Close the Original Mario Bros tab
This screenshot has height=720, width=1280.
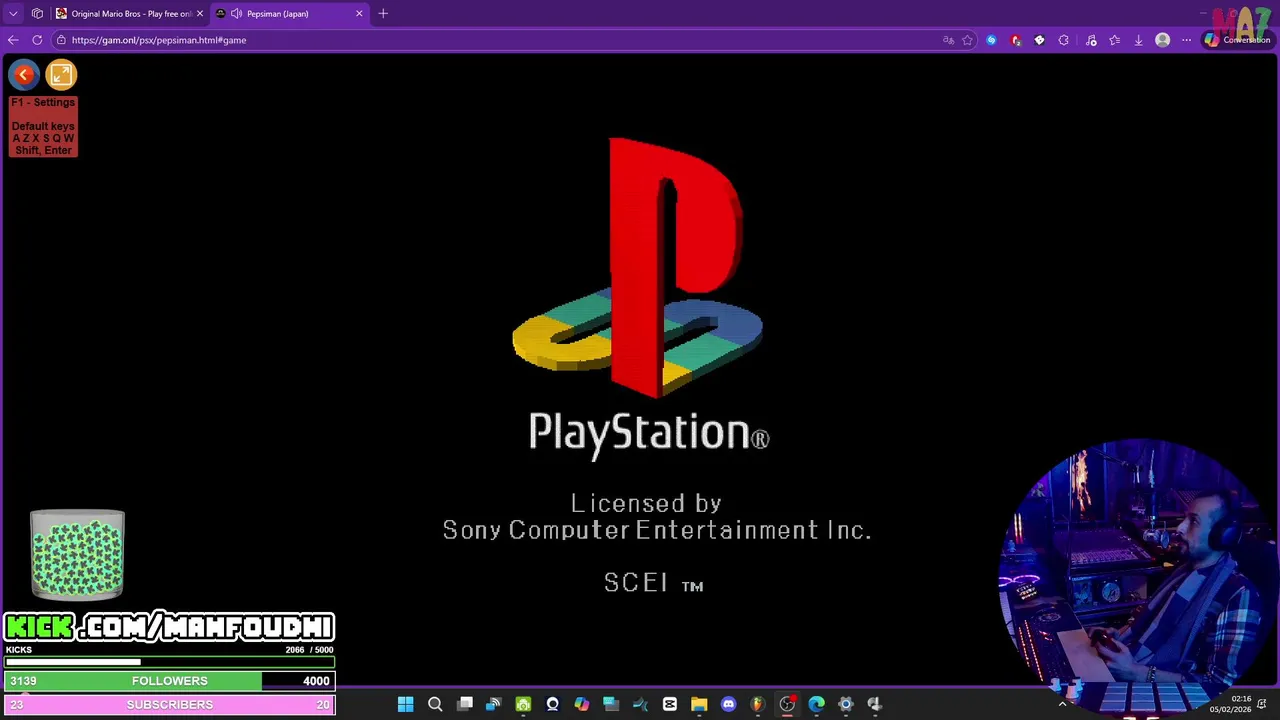click(x=199, y=14)
